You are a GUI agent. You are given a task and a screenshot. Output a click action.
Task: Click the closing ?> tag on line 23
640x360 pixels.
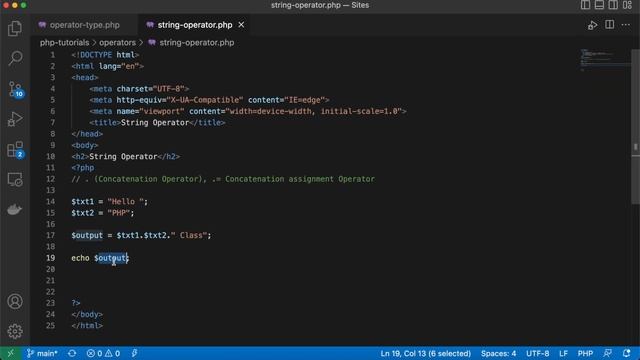76,303
